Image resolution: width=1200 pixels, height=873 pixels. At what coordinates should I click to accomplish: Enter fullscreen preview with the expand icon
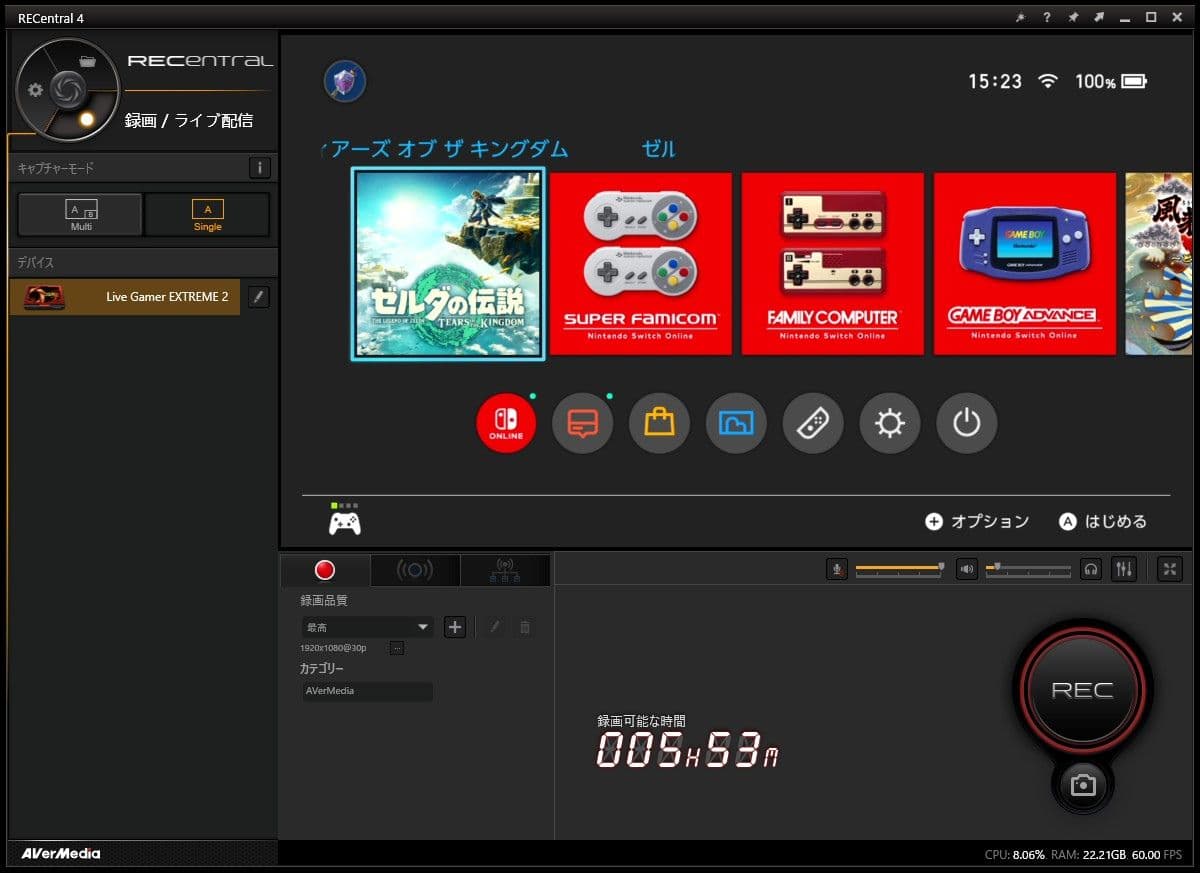pos(1169,569)
